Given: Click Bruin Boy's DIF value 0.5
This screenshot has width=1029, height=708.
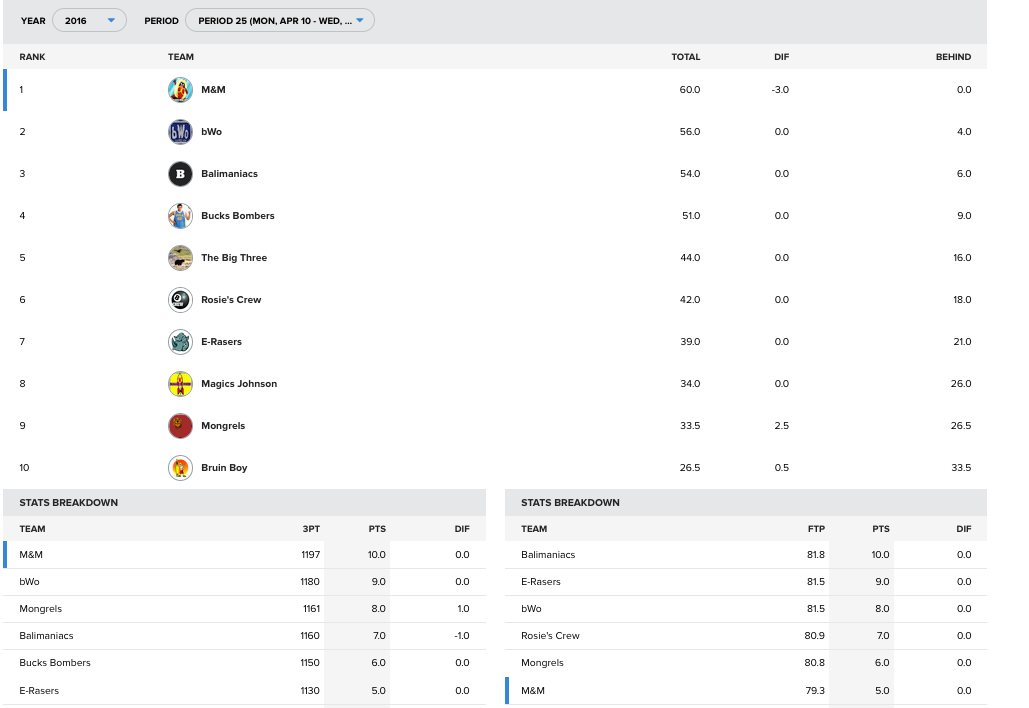Looking at the screenshot, I should pos(782,468).
